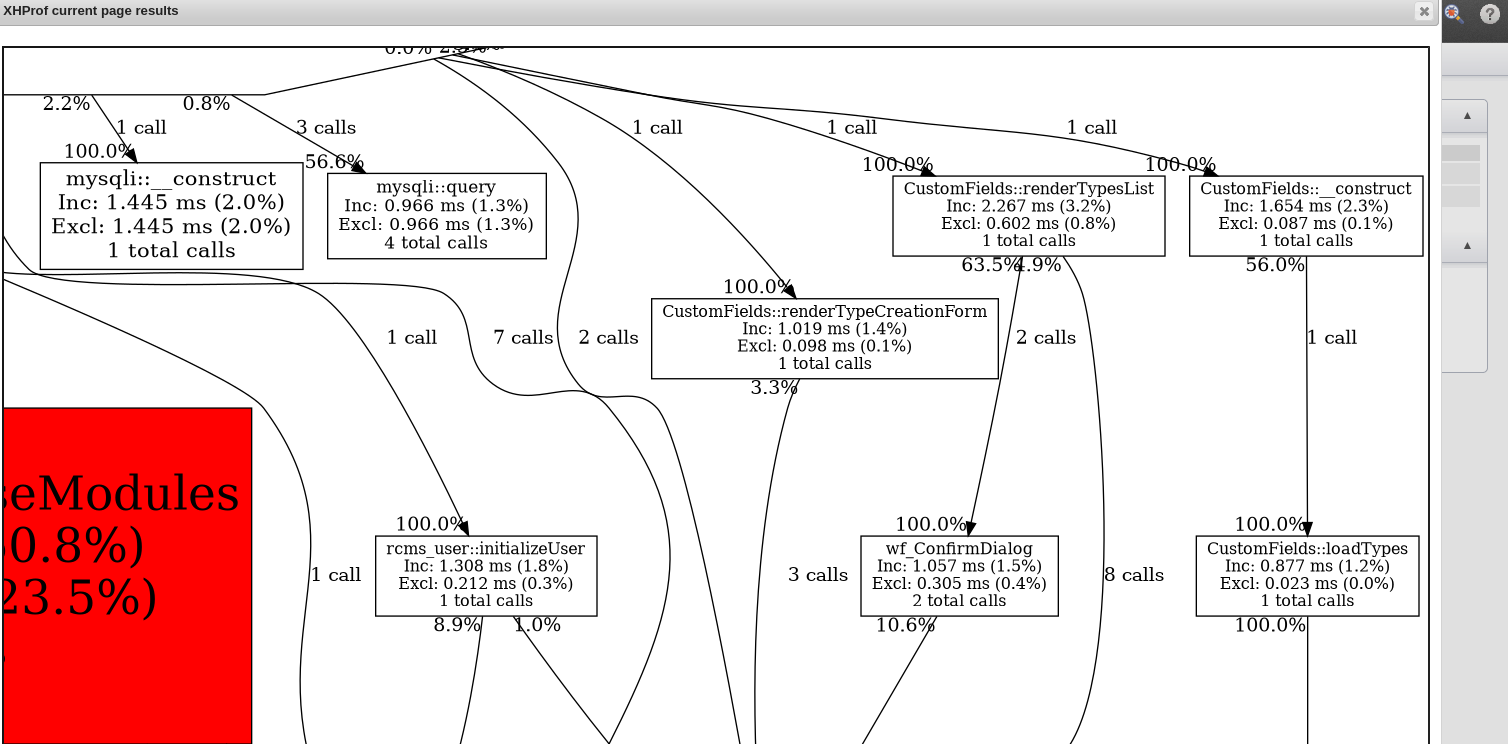The image size is (1508, 744).
Task: Click the CustomFields::renderTypesList node
Action: [x=1028, y=215]
